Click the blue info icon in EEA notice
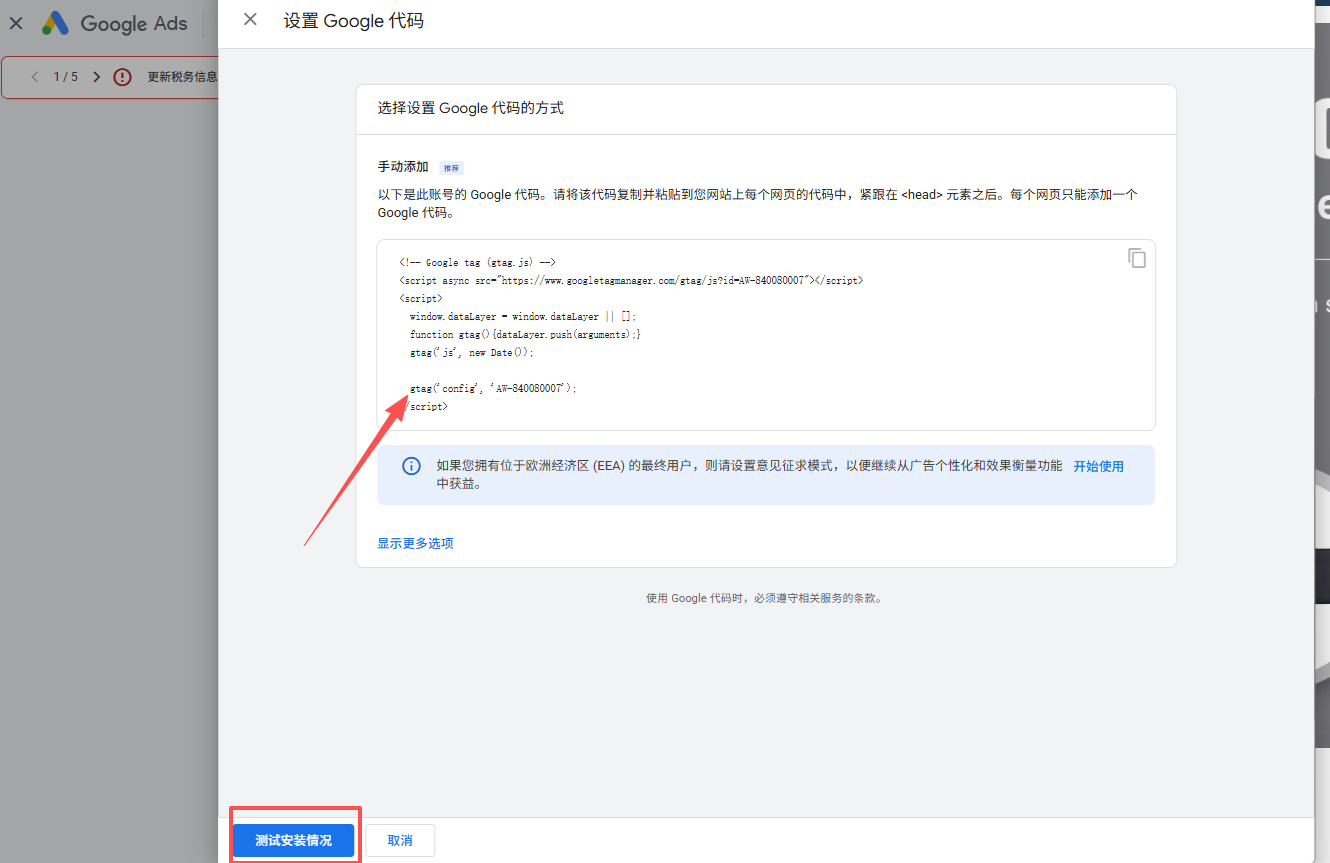 [411, 466]
